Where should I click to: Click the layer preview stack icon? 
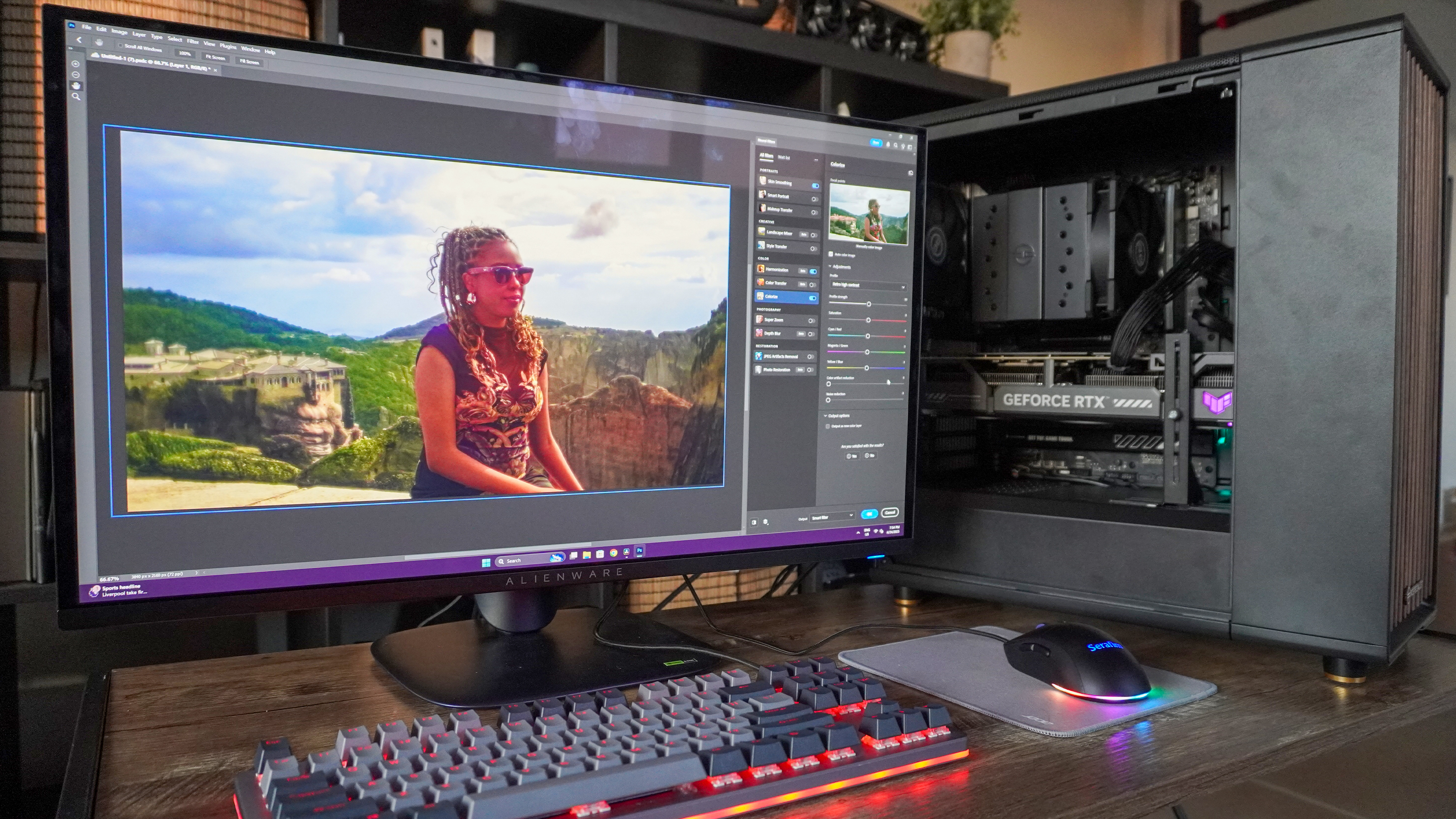pos(766,522)
